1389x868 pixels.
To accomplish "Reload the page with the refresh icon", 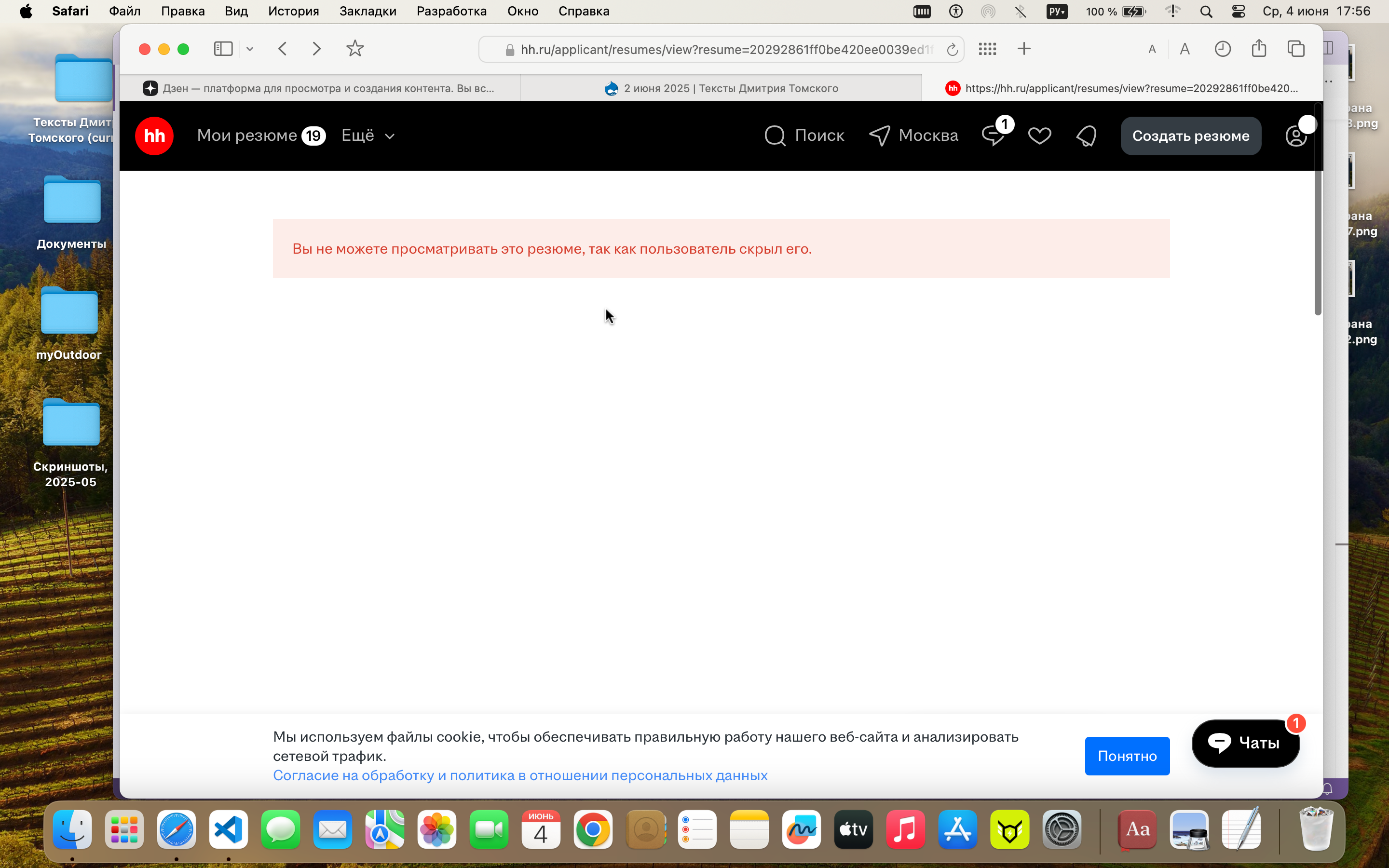I will (x=952, y=49).
